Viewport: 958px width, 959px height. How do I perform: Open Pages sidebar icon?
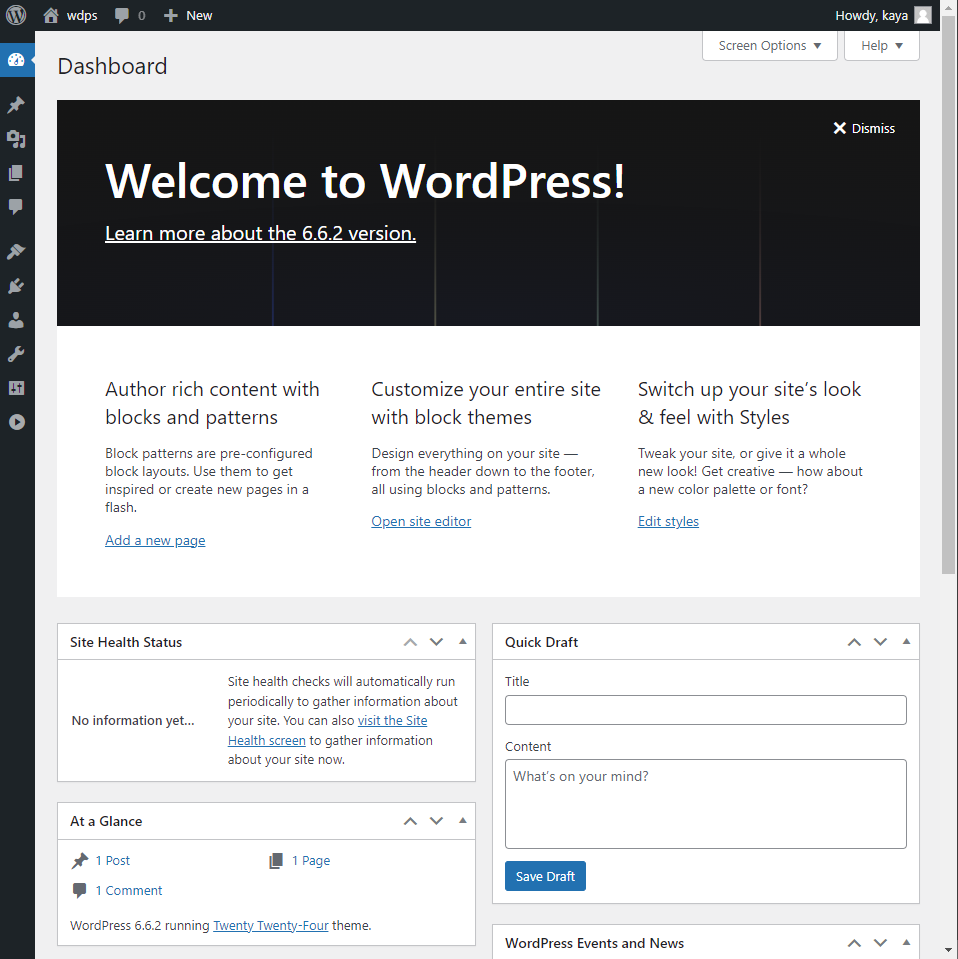coord(17,173)
